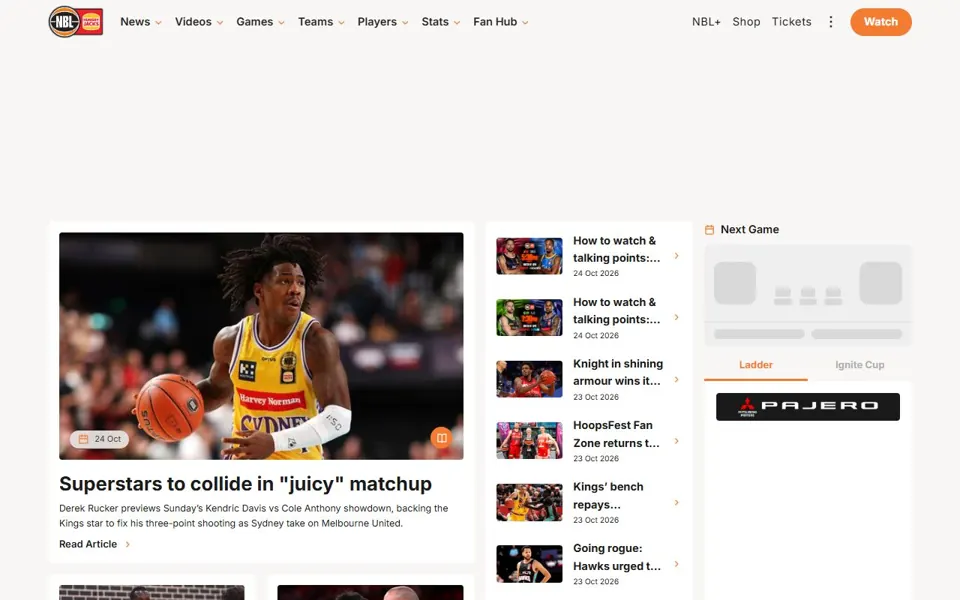Viewport: 960px width, 600px height.
Task: Click arrow next to Read Article
Action: 127,544
